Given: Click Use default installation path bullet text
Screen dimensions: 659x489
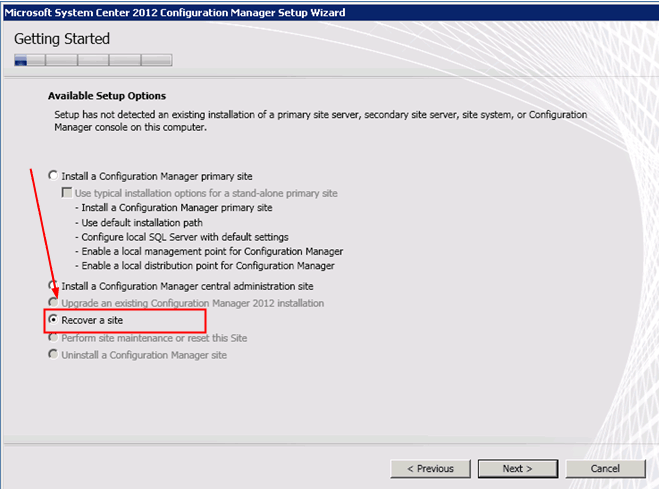Looking at the screenshot, I should pyautogui.click(x=142, y=222).
